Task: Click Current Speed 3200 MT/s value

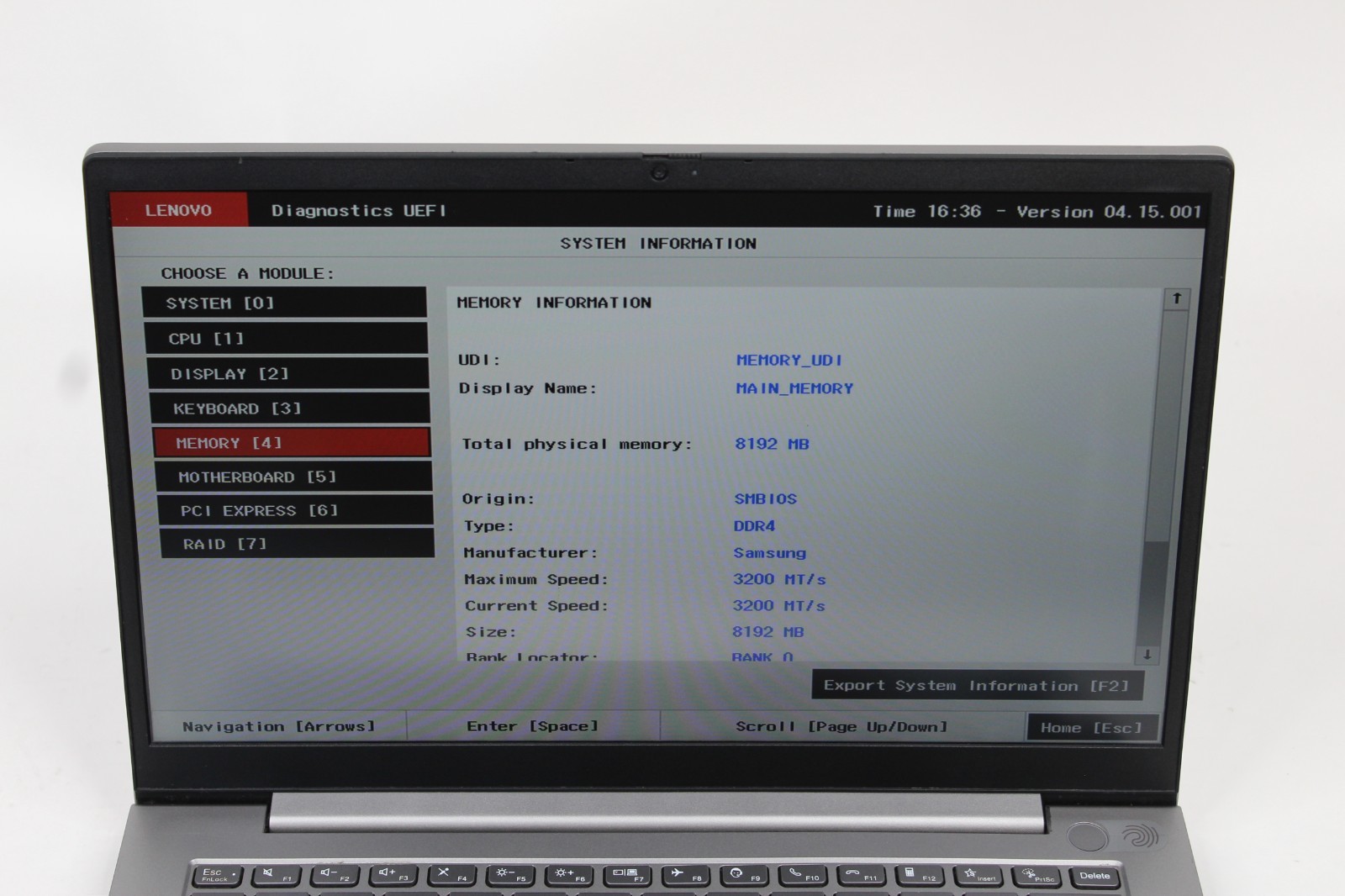Action: [x=778, y=605]
